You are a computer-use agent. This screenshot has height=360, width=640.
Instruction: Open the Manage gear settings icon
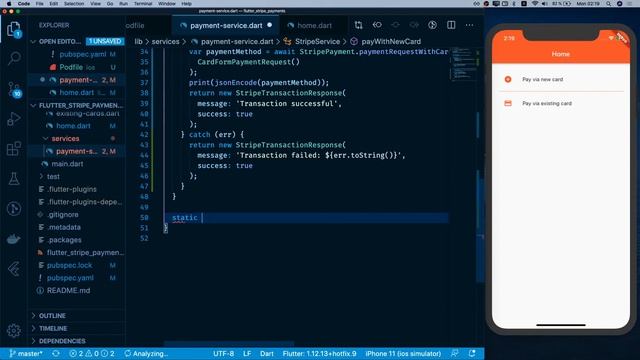[14, 330]
